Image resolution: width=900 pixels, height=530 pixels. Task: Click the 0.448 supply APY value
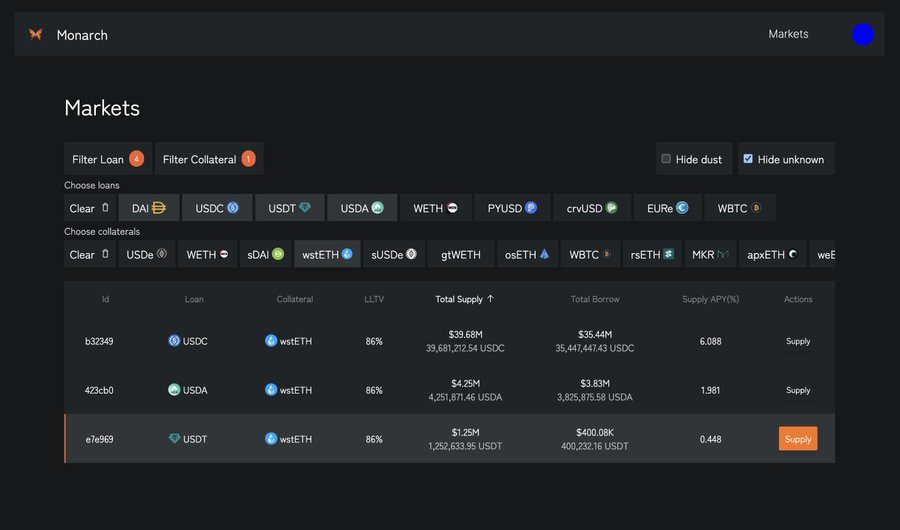coord(710,439)
